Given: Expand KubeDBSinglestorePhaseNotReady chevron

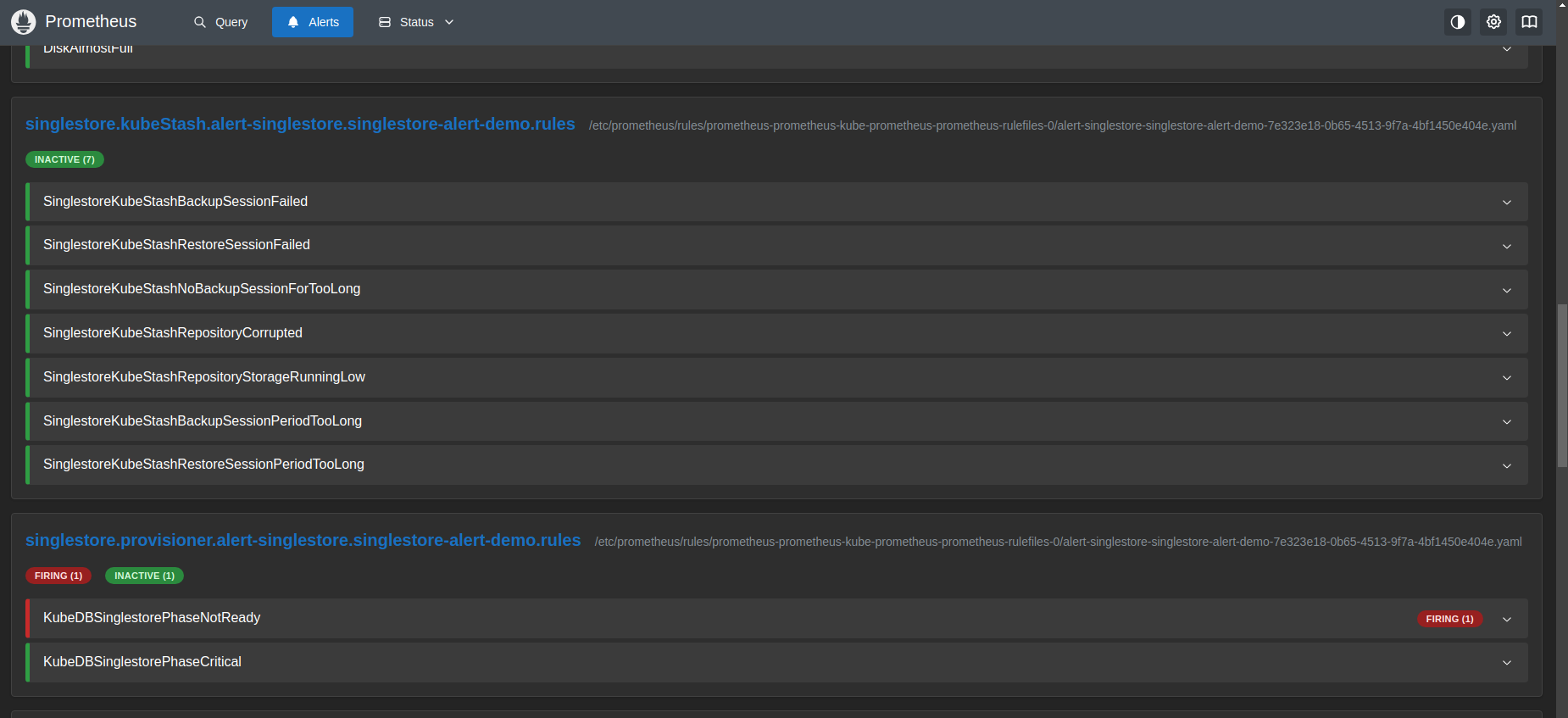Looking at the screenshot, I should point(1507,620).
